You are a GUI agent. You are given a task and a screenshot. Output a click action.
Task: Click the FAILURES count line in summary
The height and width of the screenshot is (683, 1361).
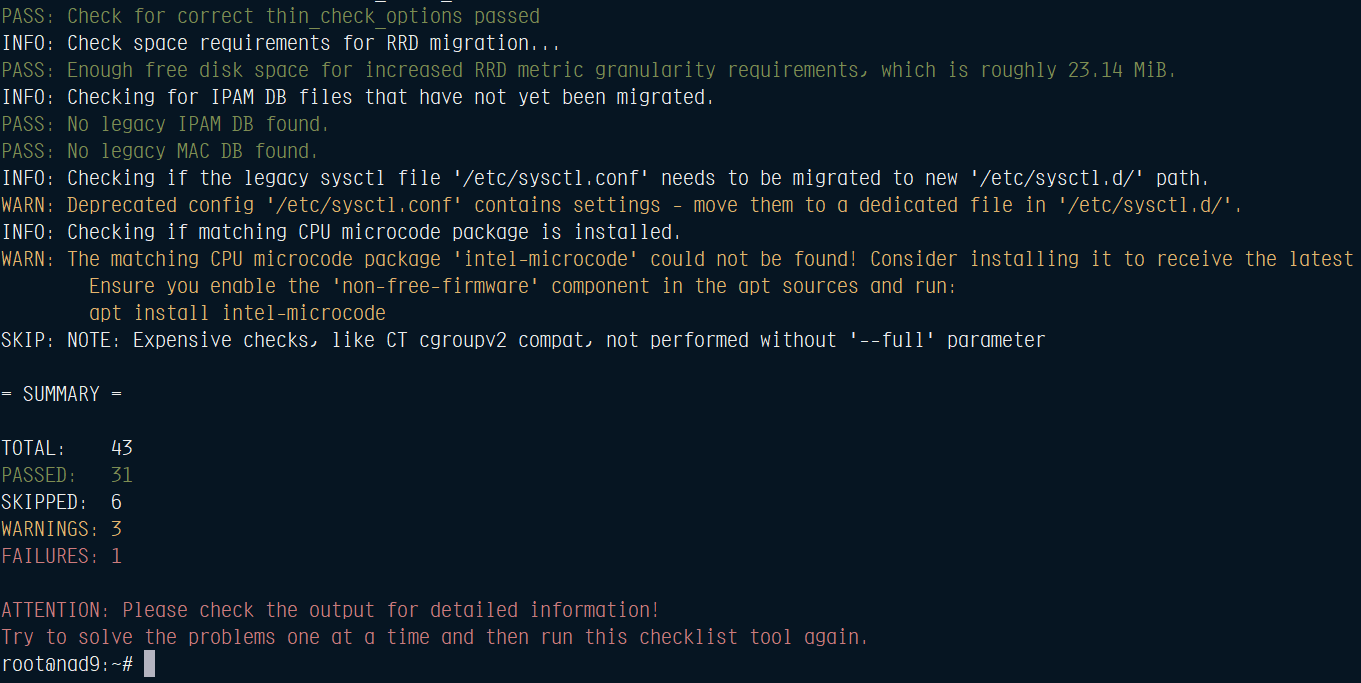point(61,556)
